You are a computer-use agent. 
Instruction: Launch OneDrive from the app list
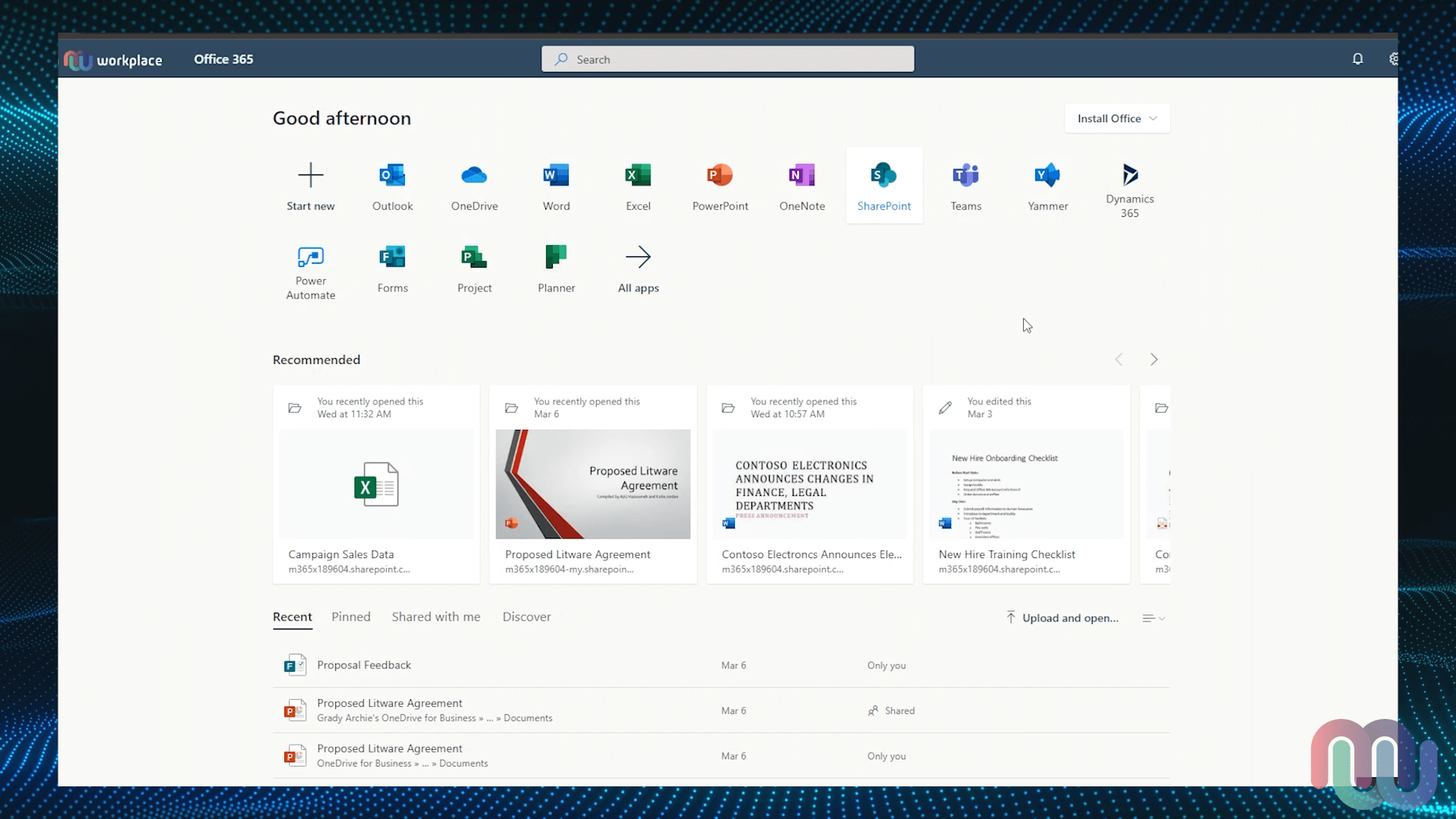tap(474, 186)
